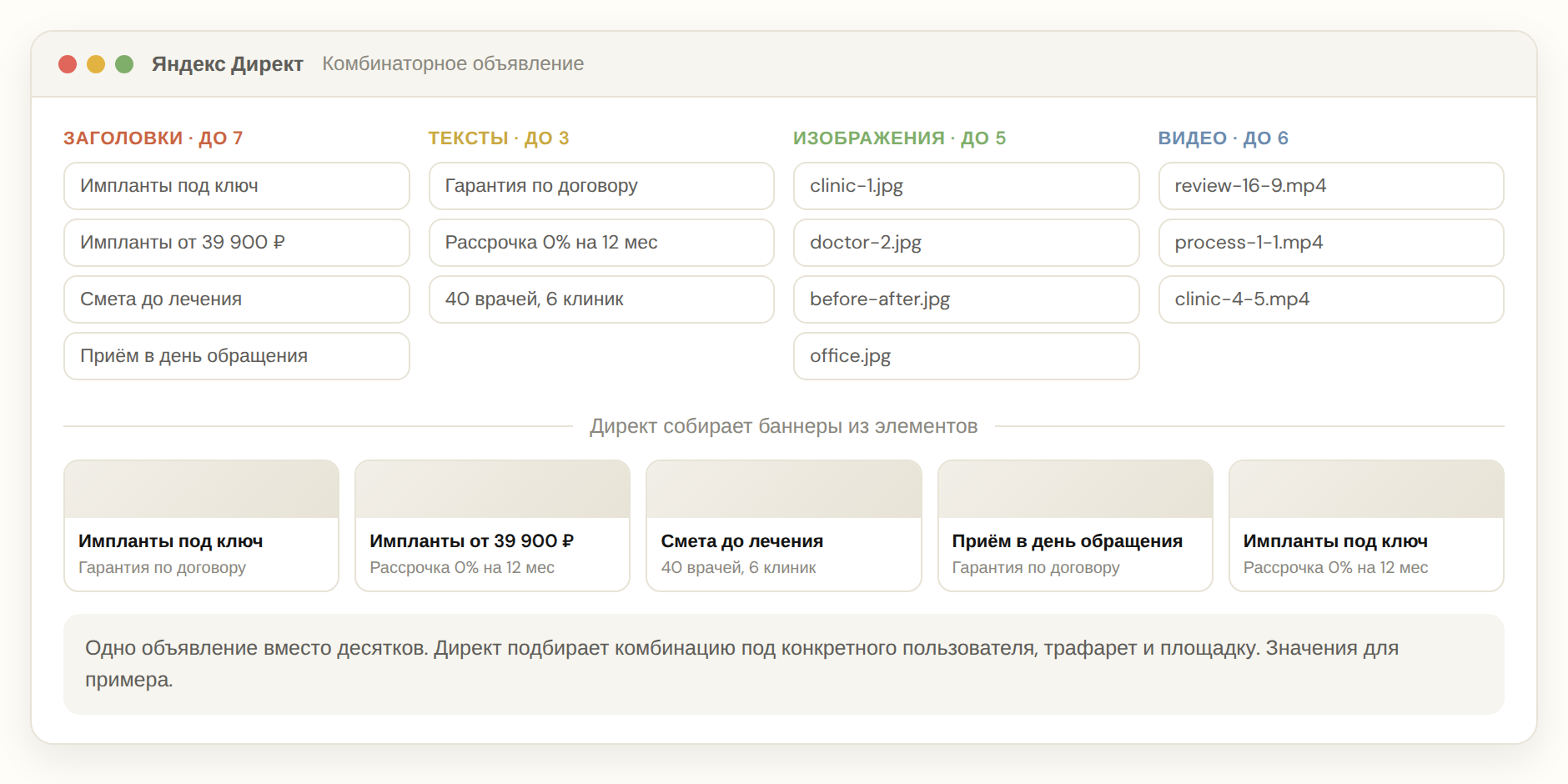The height and width of the screenshot is (784, 1568).
Task: Choose «Импланты от 39 900 ₽» in the Заголовки list
Action: pyautogui.click(x=237, y=243)
